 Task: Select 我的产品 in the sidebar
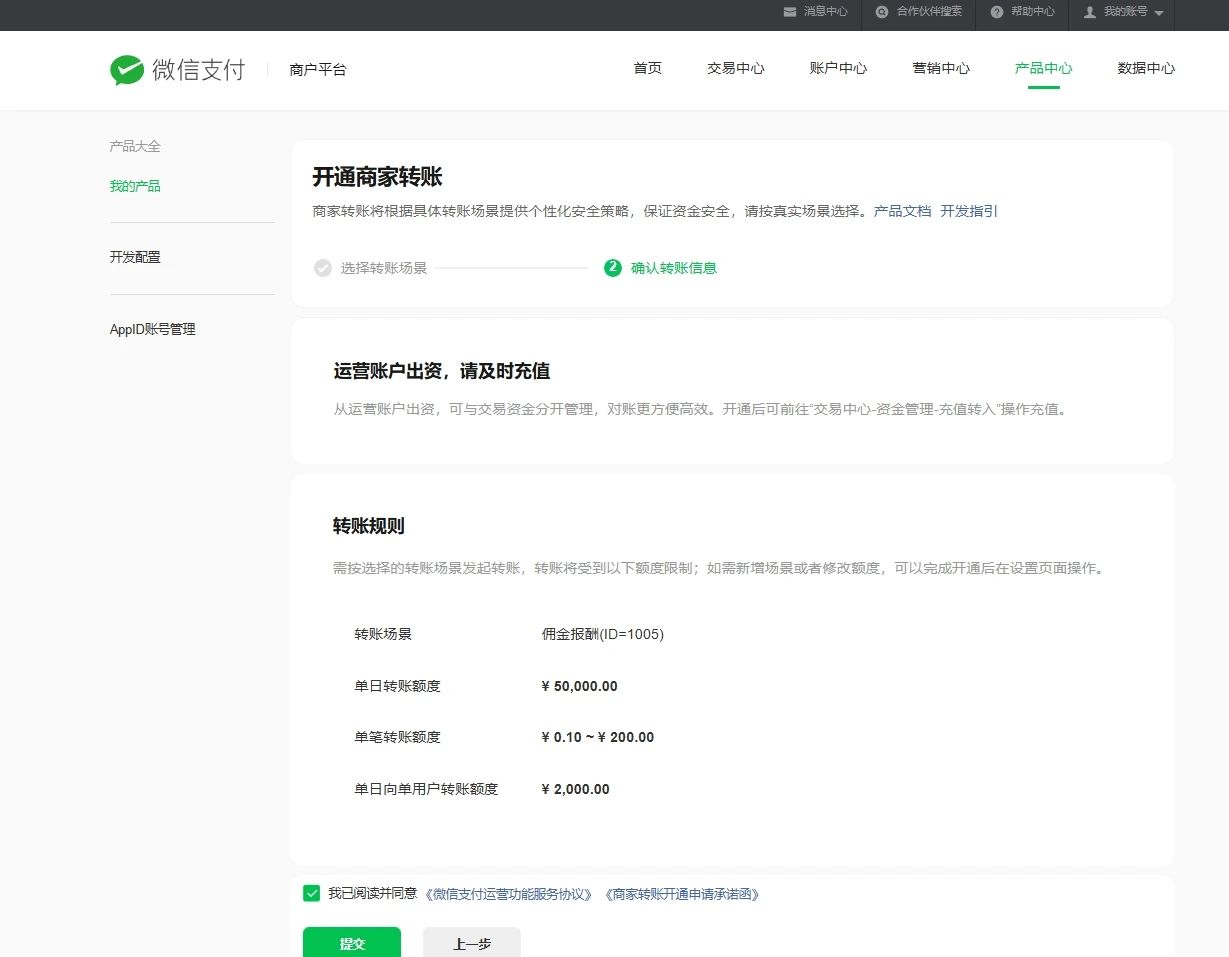pos(135,186)
